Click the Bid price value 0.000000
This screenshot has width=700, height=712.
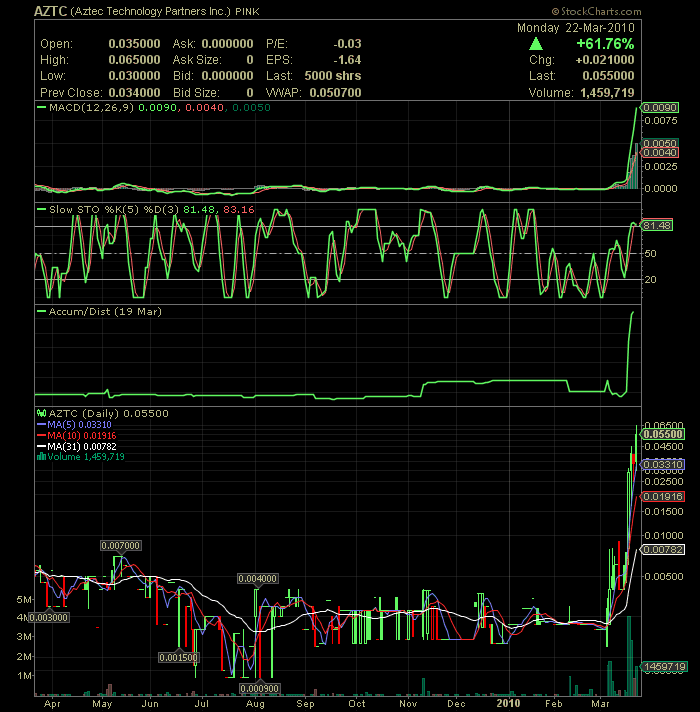(227, 76)
